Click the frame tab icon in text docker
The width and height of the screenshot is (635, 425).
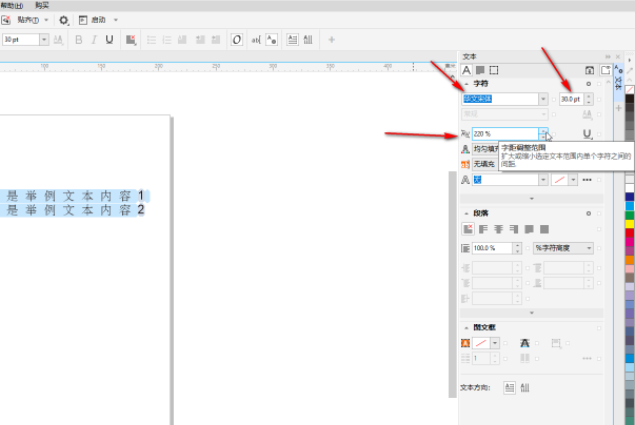pos(493,70)
